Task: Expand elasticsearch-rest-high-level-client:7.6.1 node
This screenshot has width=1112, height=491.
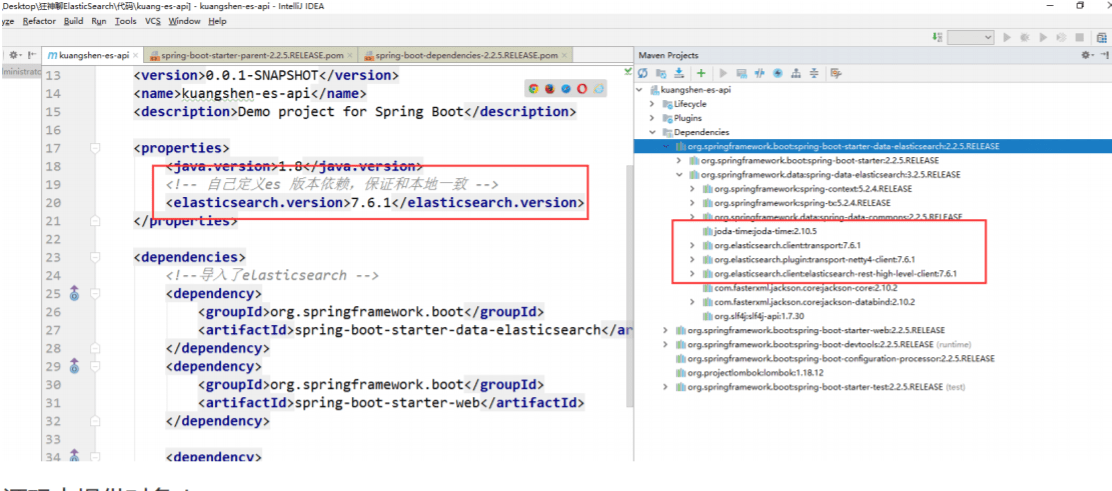Action: [692, 273]
